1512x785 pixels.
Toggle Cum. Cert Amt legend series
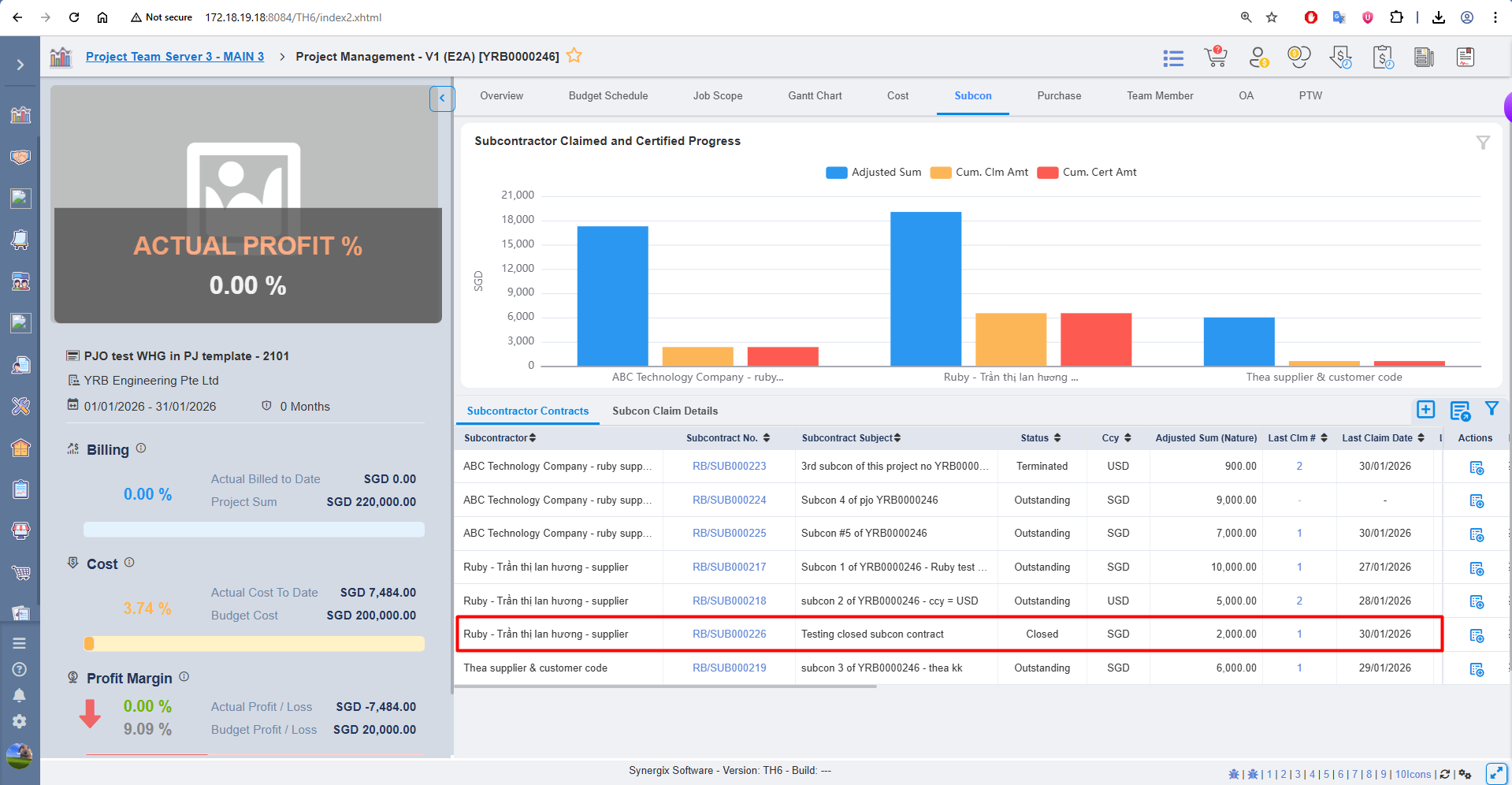(x=1087, y=173)
